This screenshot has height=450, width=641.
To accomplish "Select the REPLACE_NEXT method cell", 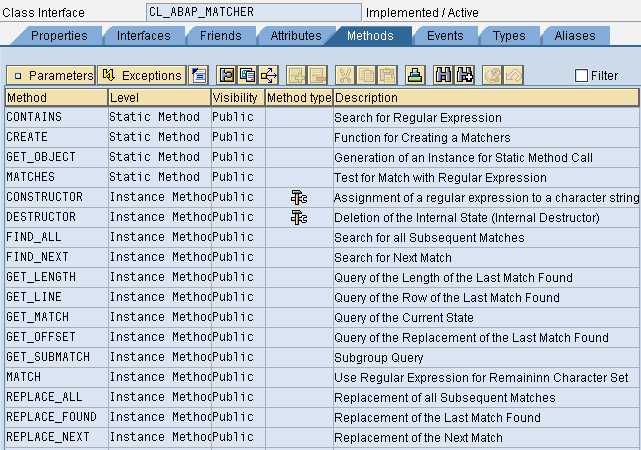I will coord(56,437).
